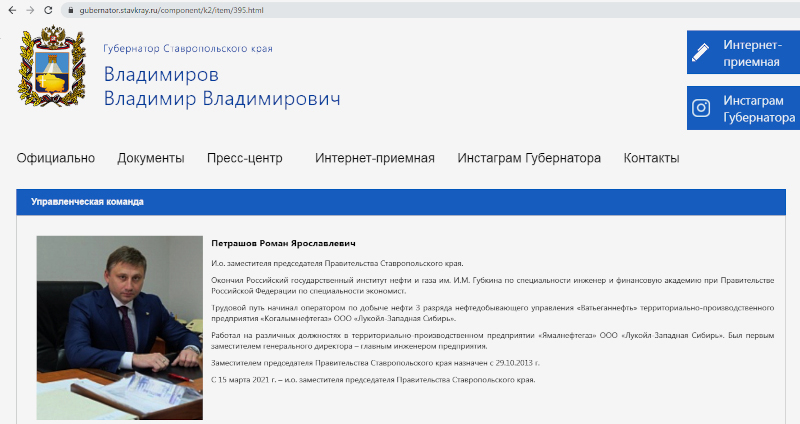
Task: Click the photo of Петрашов Роман Ярославлевич
Action: point(120,328)
